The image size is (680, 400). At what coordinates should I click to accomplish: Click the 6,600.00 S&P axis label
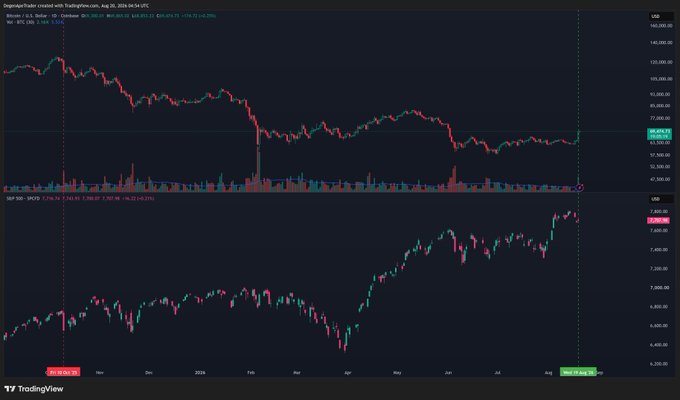[x=660, y=326]
